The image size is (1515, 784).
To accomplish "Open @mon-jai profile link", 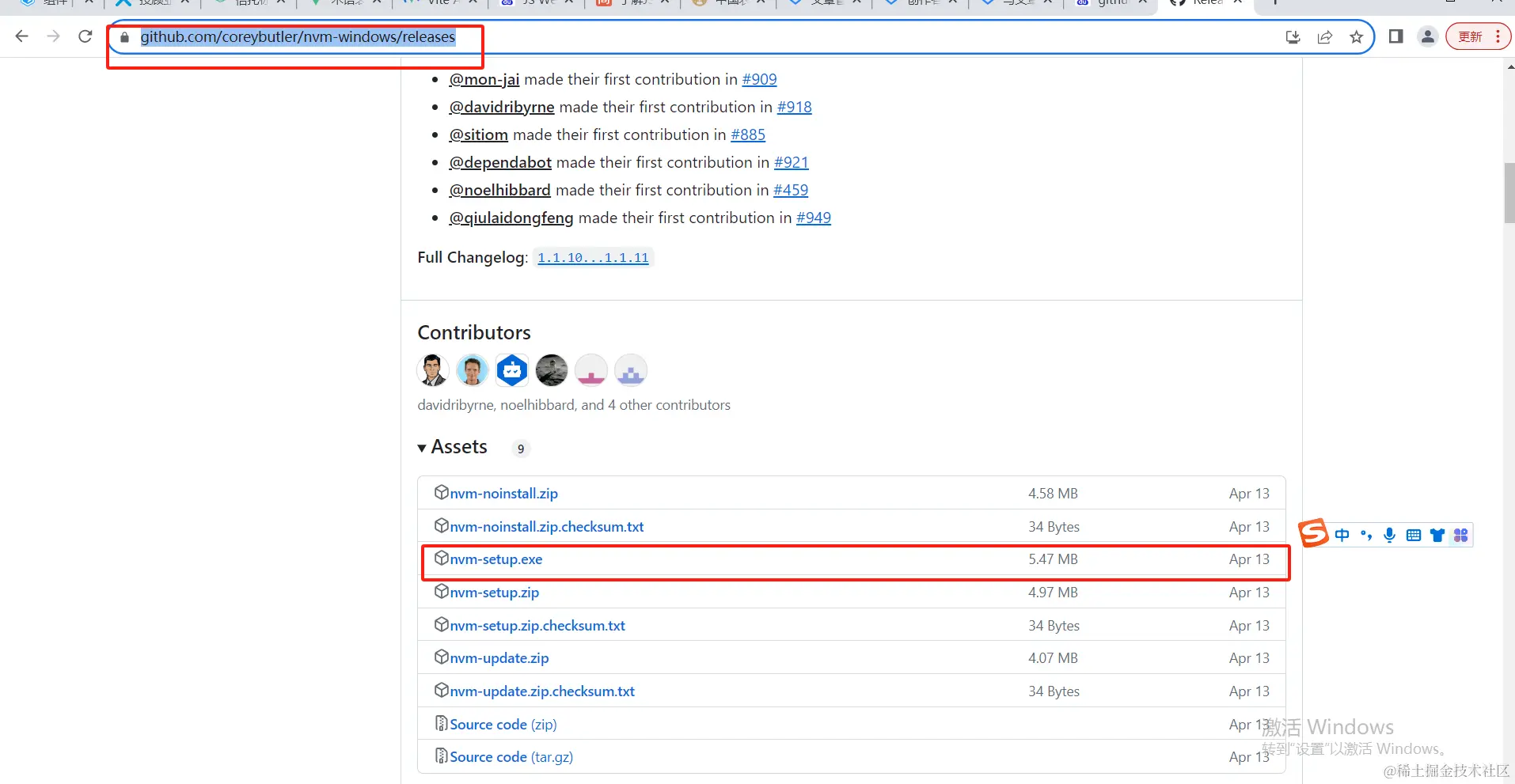I will [x=484, y=79].
